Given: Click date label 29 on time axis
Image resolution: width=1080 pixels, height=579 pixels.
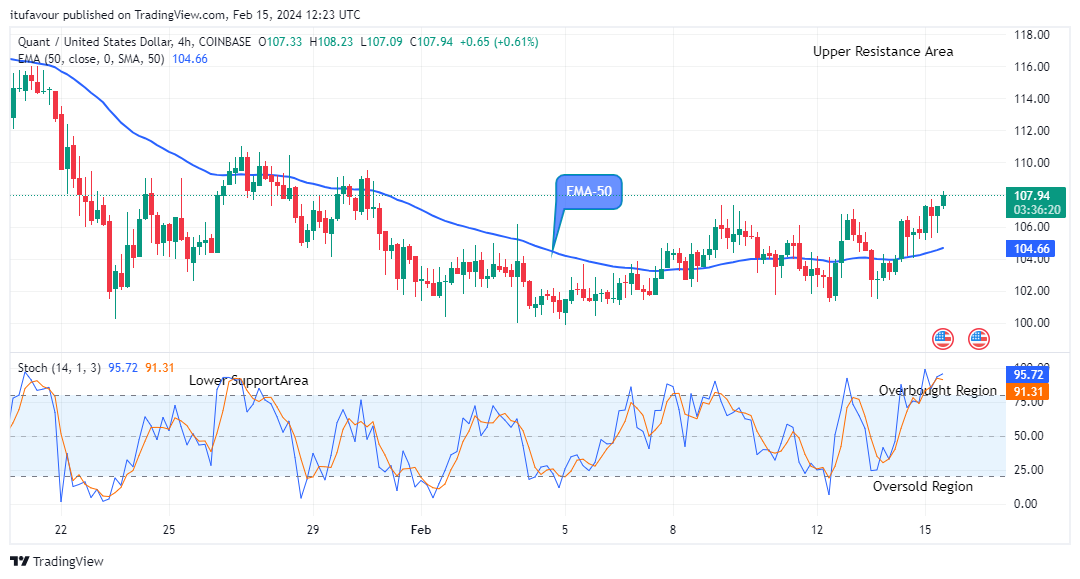Looking at the screenshot, I should click(313, 529).
